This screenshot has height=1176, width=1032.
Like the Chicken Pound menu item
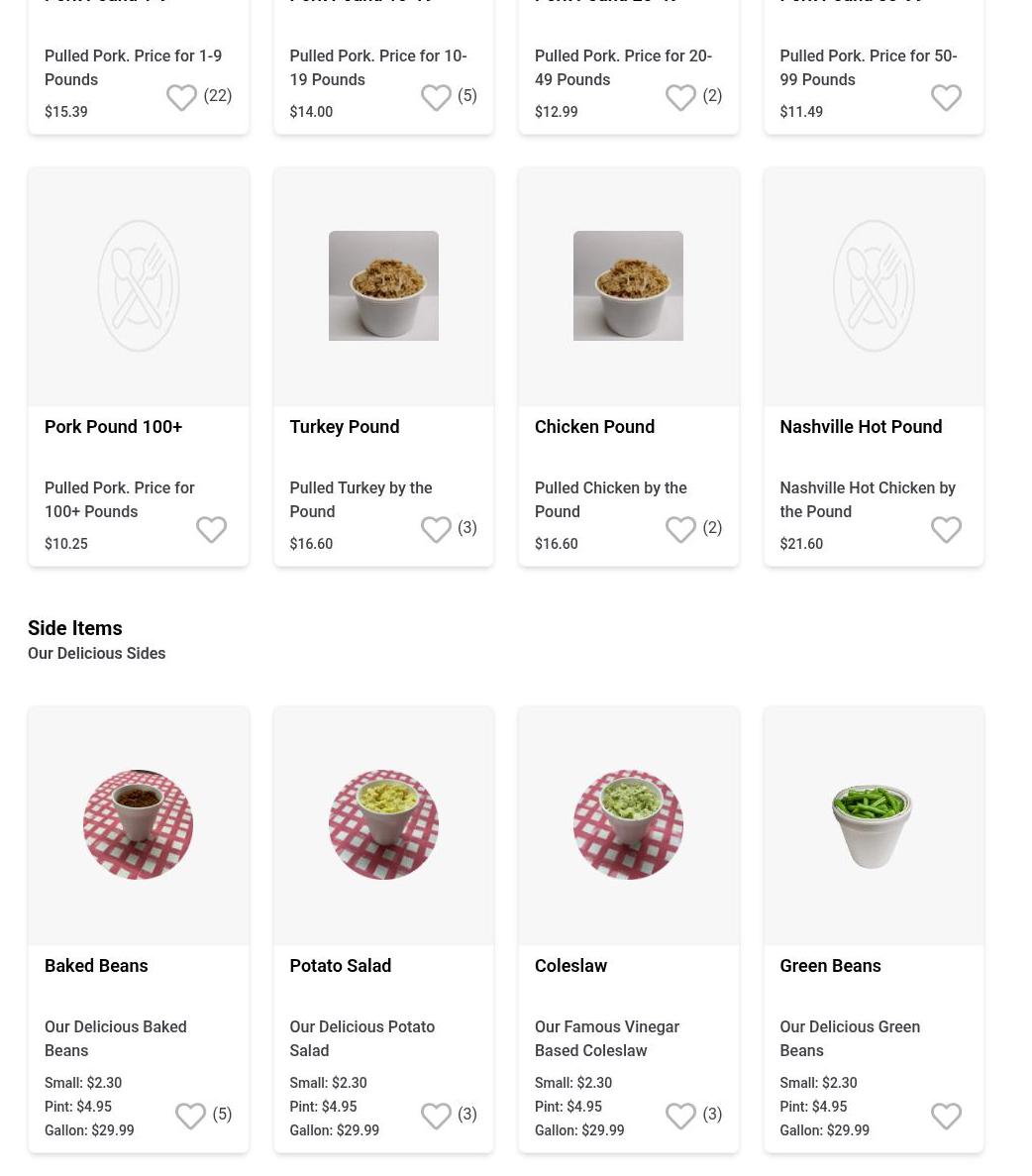[680, 530]
